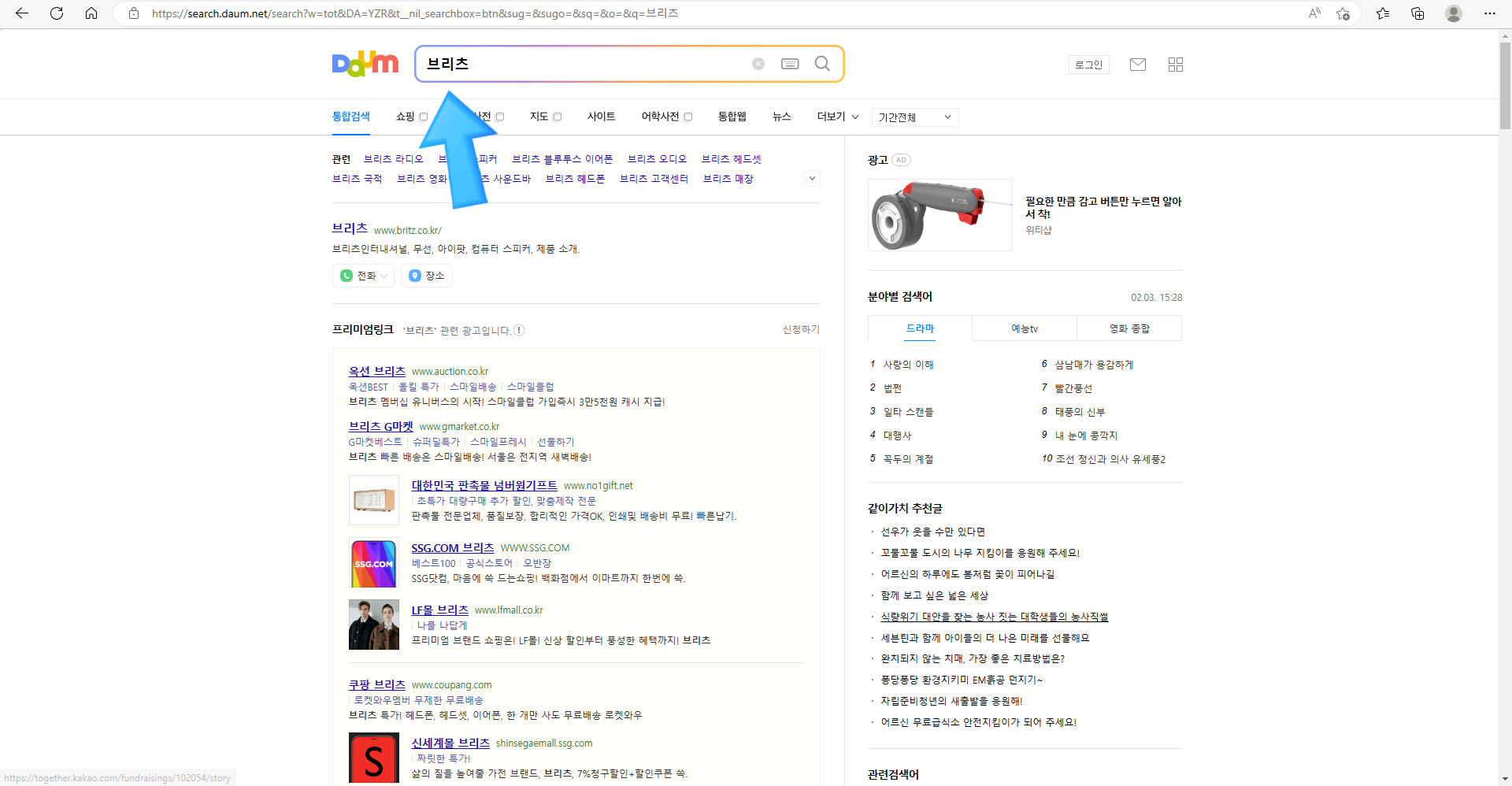The width and height of the screenshot is (1512, 786).
Task: Click the page vertical scrollbar thumb
Action: click(1505, 85)
